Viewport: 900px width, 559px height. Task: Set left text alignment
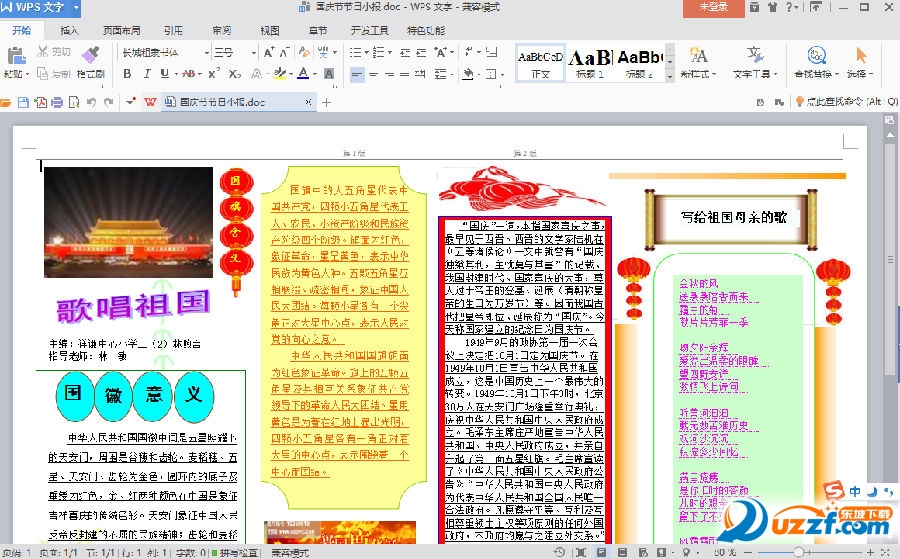(357, 74)
